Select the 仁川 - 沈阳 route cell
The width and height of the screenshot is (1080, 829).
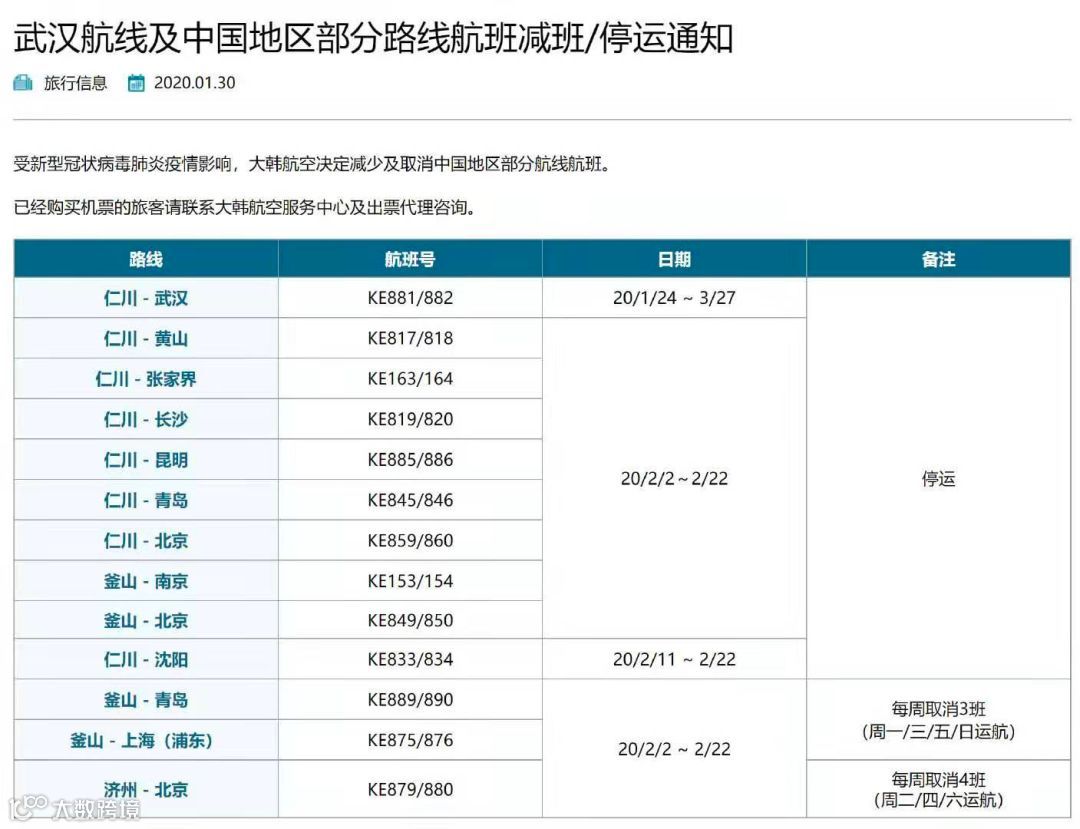click(x=146, y=659)
